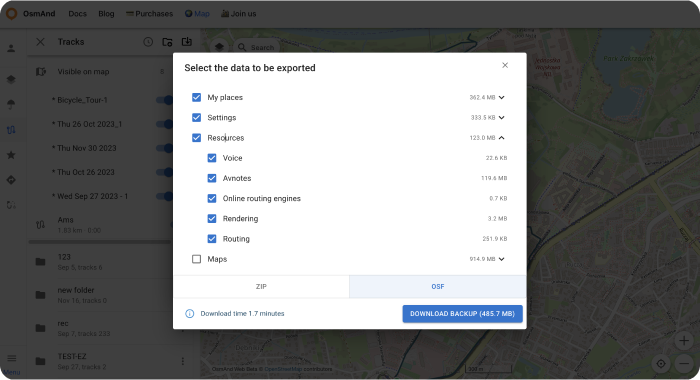Open the tracks sidebar icon
Screen dimensions: 700x380
(x=11, y=130)
